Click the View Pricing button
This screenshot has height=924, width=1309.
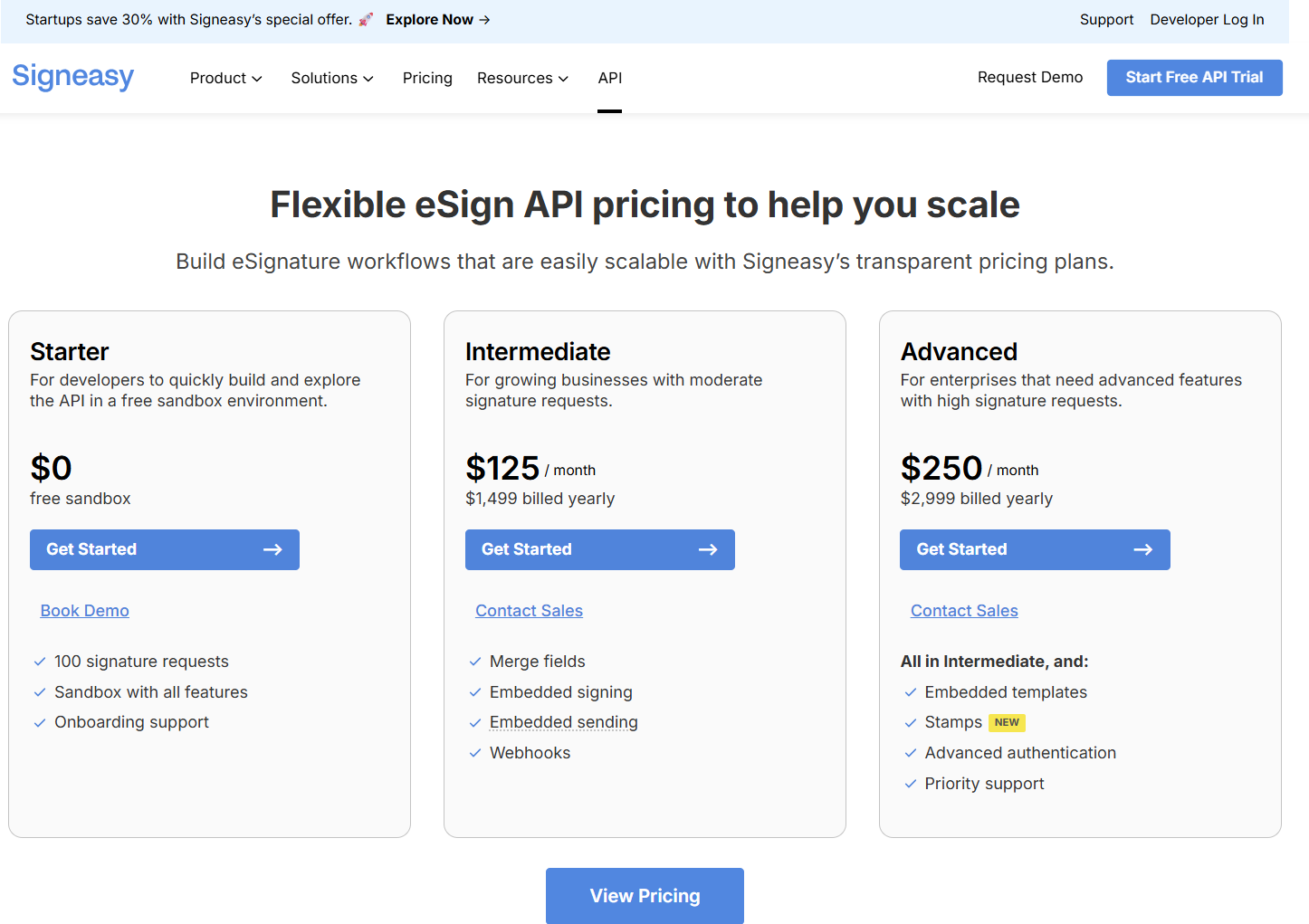(645, 896)
